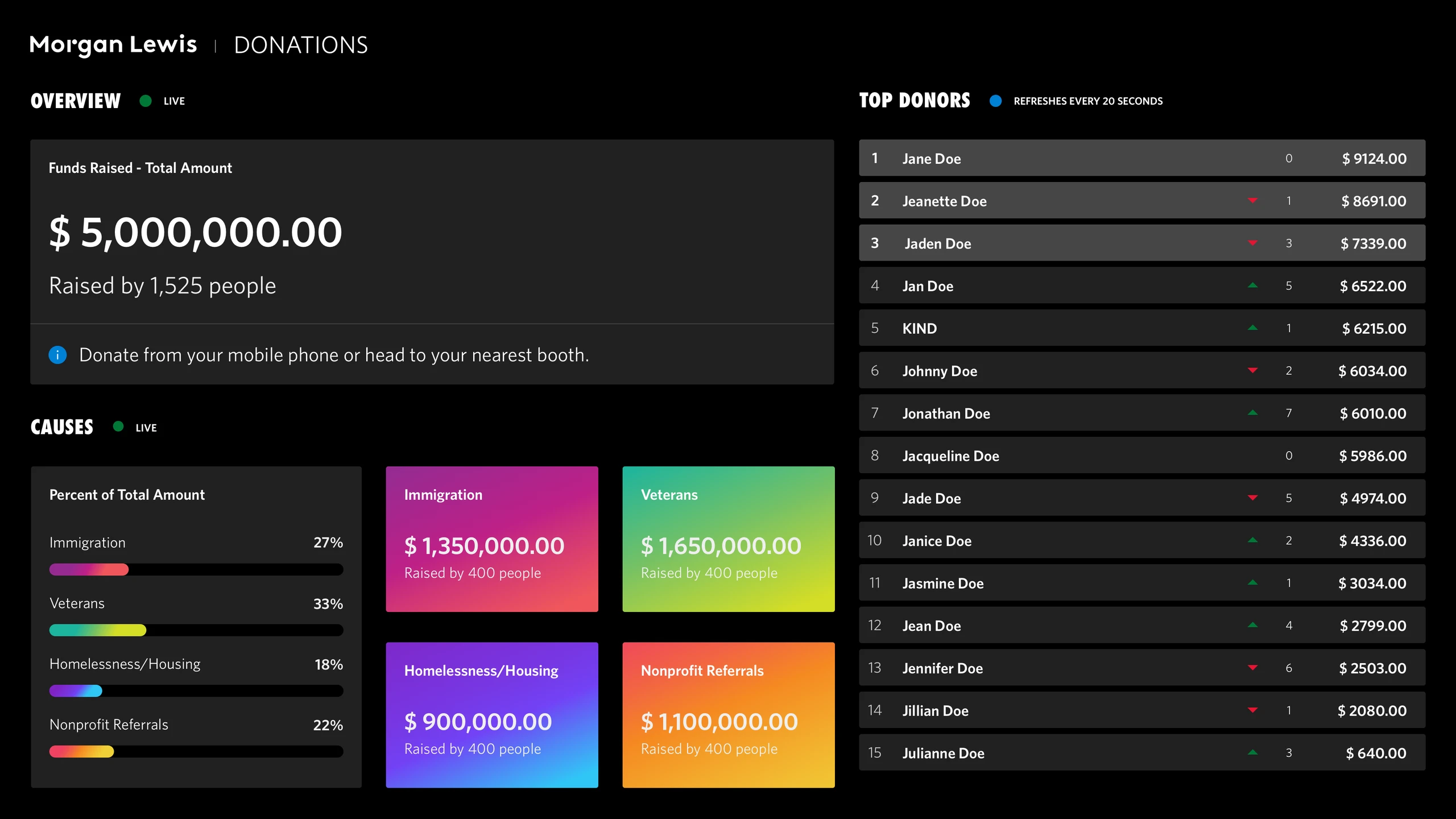Image resolution: width=1456 pixels, height=819 pixels.
Task: Click the red down arrow for Jennifer Doe
Action: (1252, 668)
